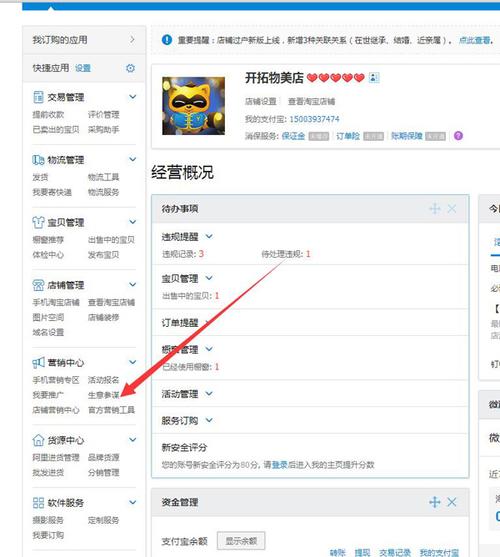The height and width of the screenshot is (557, 500).
Task: Click the move icon on 待办事项 panel
Action: (435, 209)
